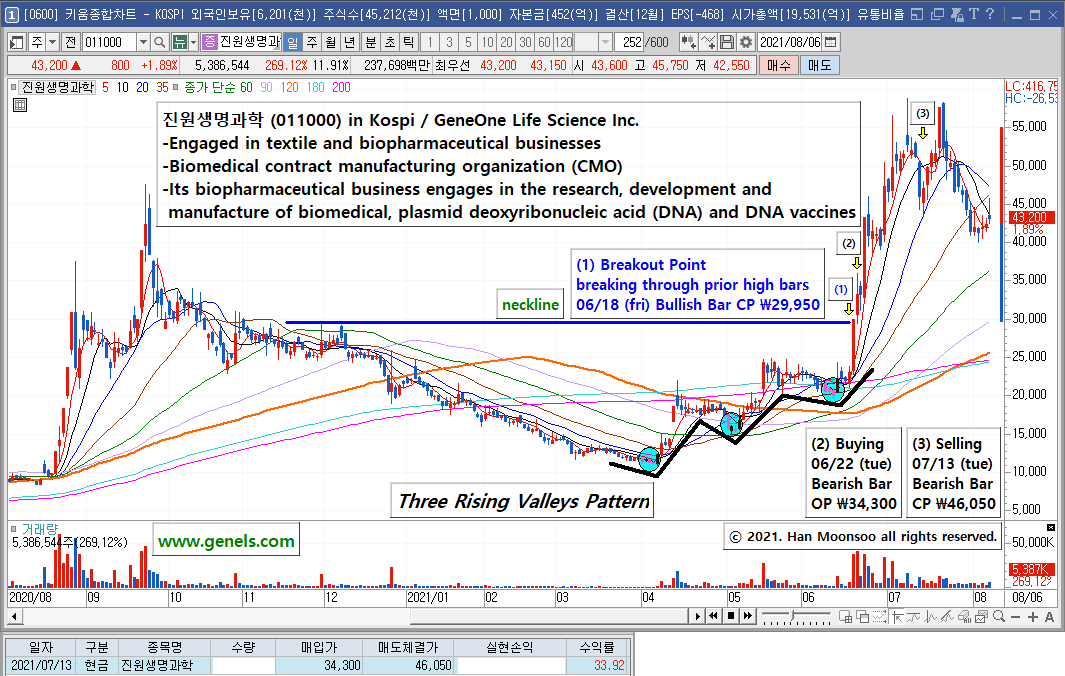Click the eraser tool icon in bottom toolbar
1065x676 pixels.
click(x=964, y=617)
